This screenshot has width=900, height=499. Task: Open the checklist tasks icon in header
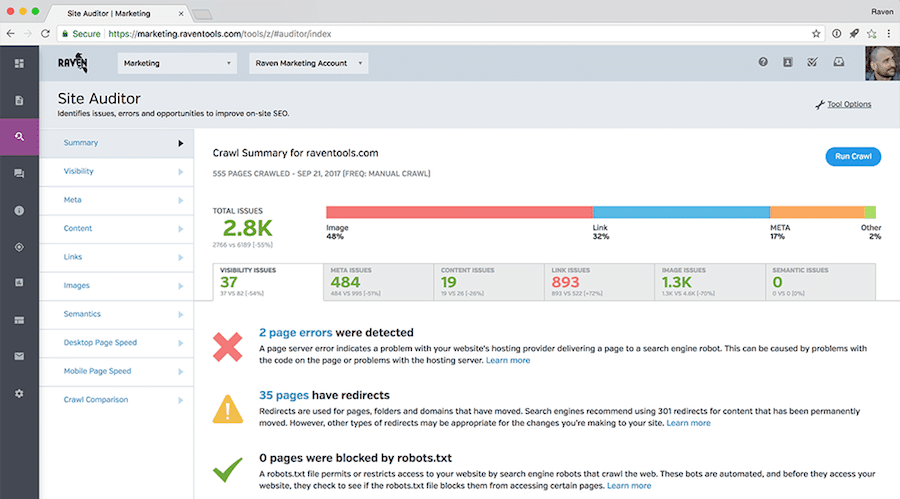coord(812,62)
